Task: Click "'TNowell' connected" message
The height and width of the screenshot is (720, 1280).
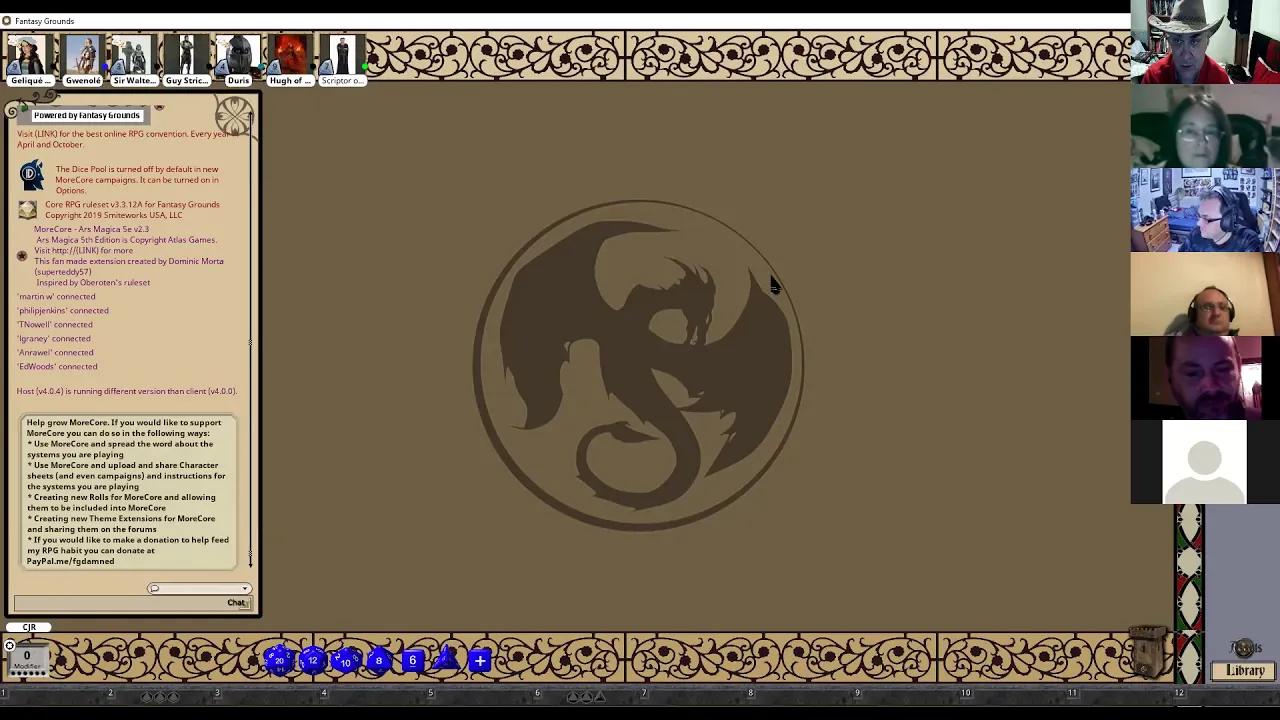Action: [55, 324]
